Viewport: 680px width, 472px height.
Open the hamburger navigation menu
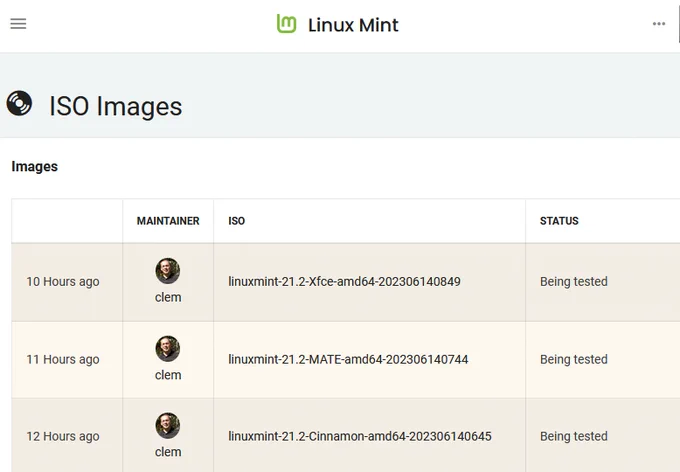pyautogui.click(x=18, y=24)
